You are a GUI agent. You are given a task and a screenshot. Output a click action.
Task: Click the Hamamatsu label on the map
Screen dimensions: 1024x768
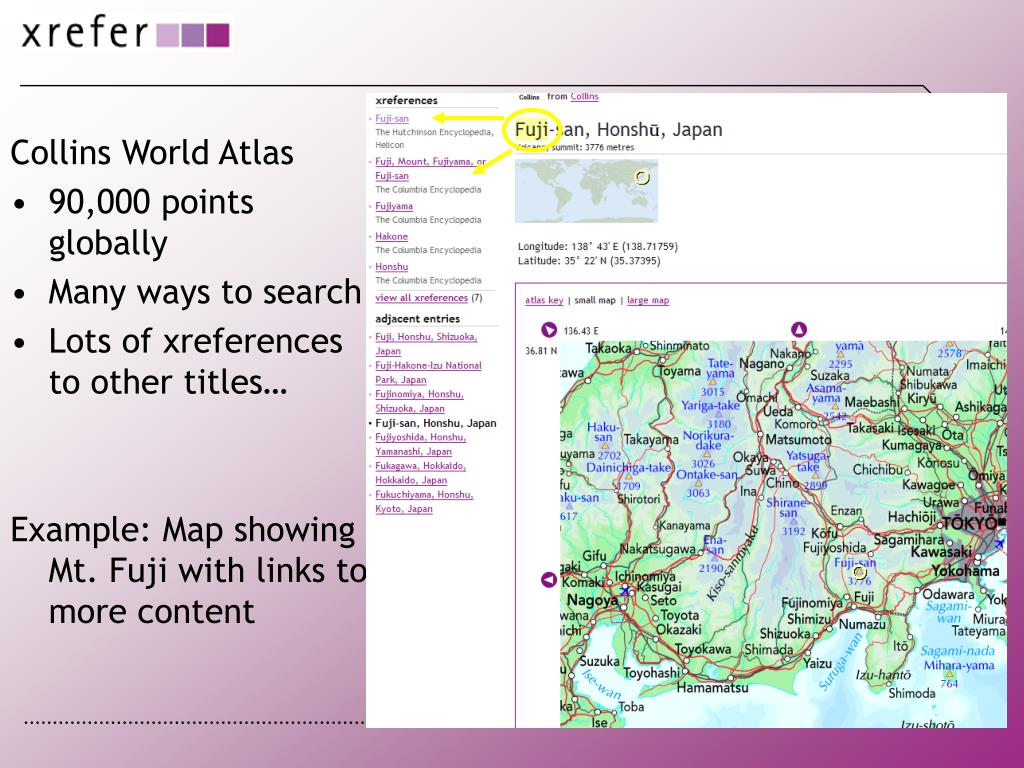712,687
